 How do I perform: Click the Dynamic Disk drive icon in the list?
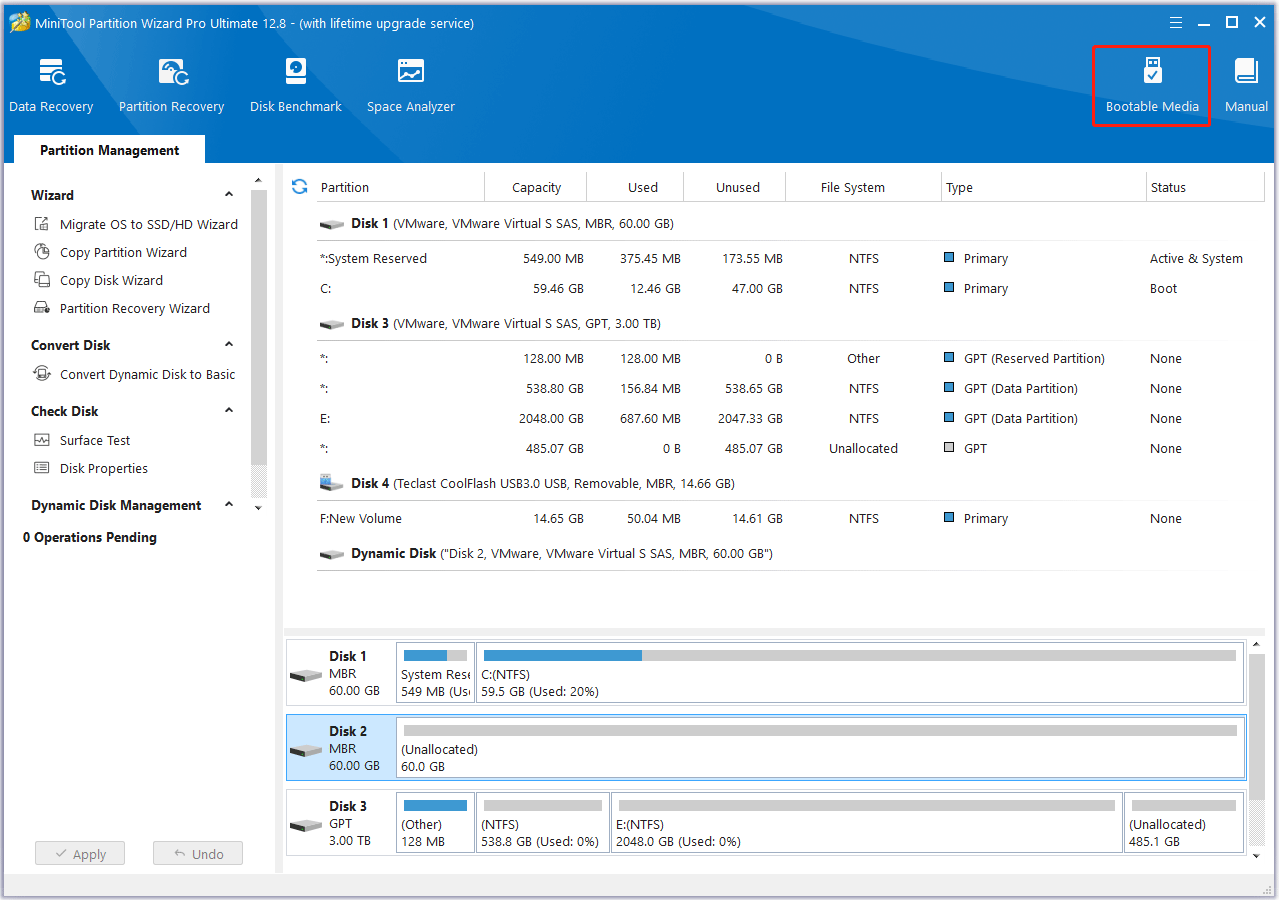pyautogui.click(x=332, y=554)
